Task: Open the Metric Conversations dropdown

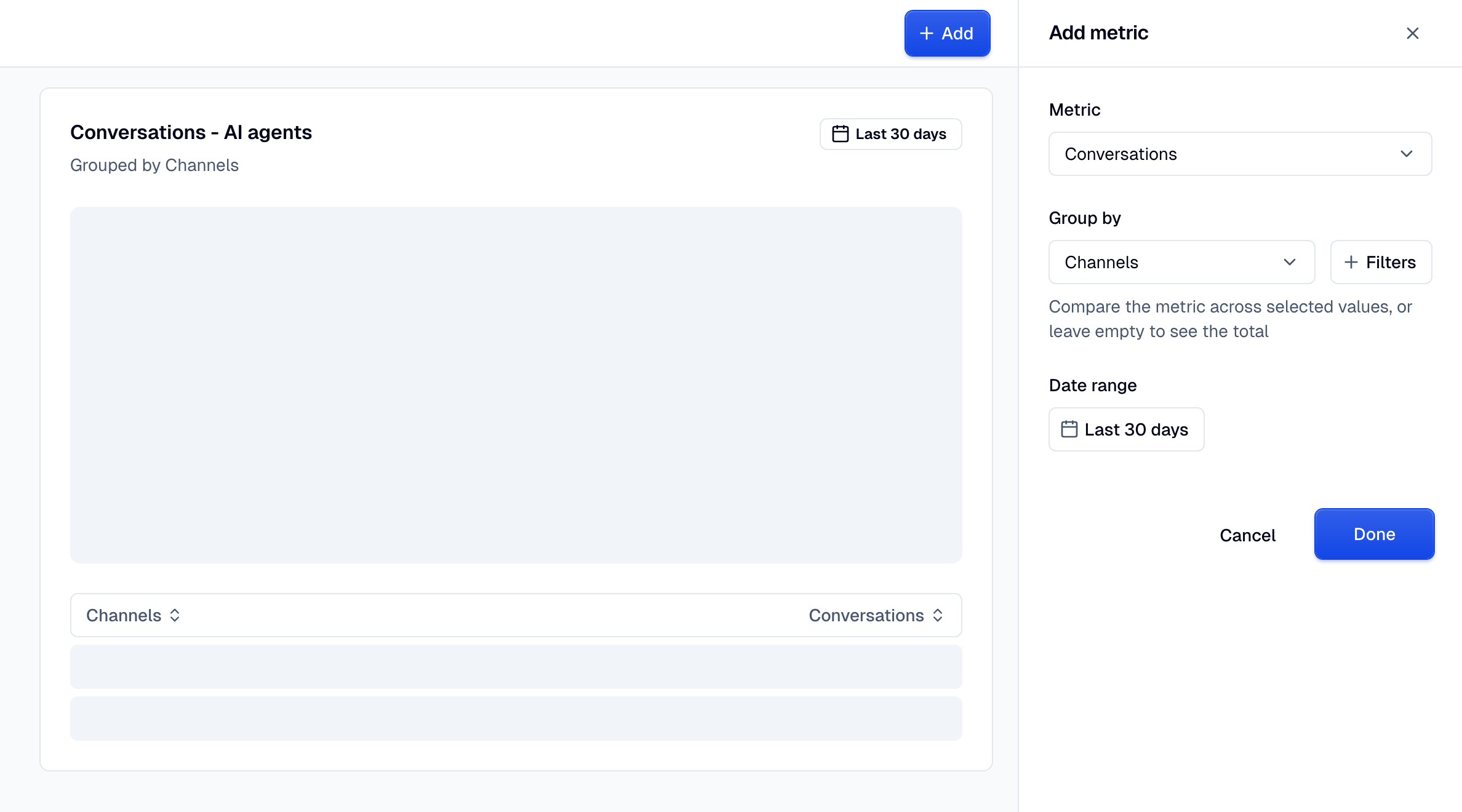Action: [x=1240, y=154]
